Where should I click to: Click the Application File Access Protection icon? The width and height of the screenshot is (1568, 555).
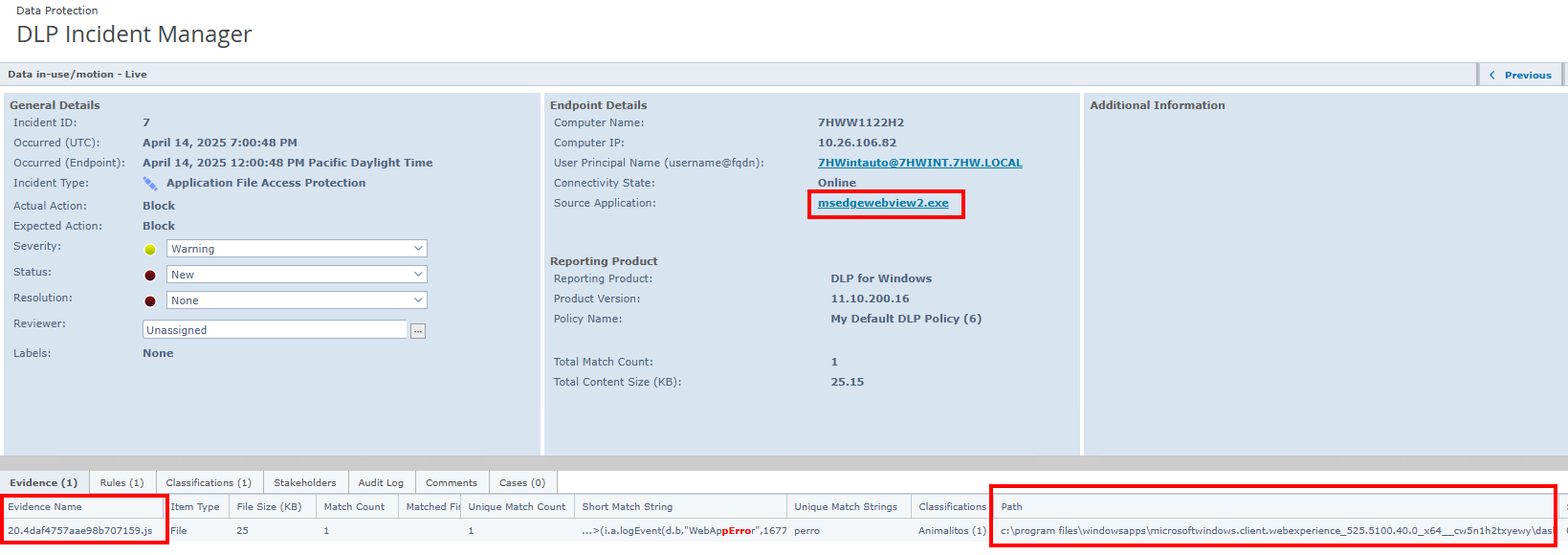tap(150, 184)
